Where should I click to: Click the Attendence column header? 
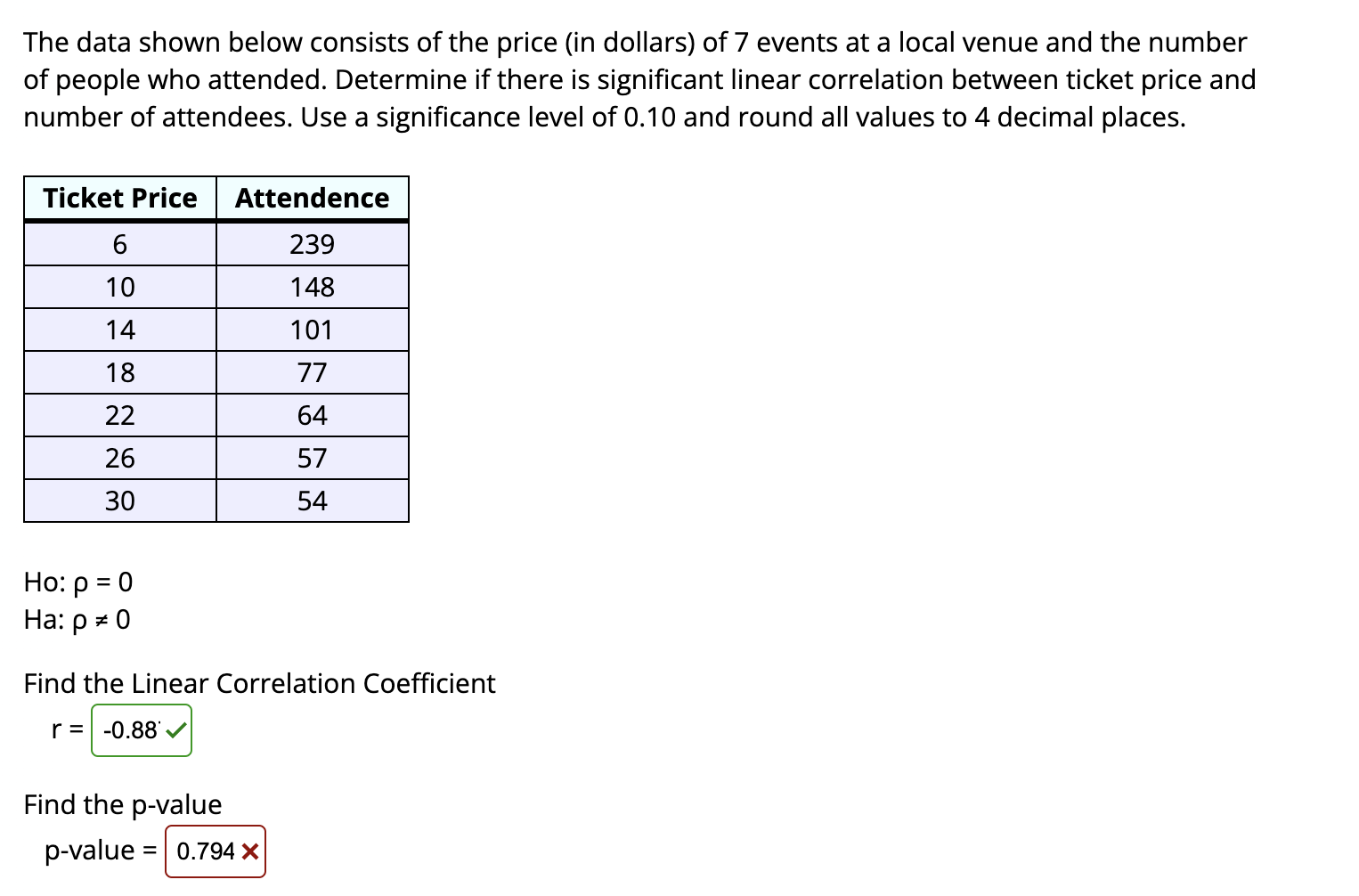[312, 198]
